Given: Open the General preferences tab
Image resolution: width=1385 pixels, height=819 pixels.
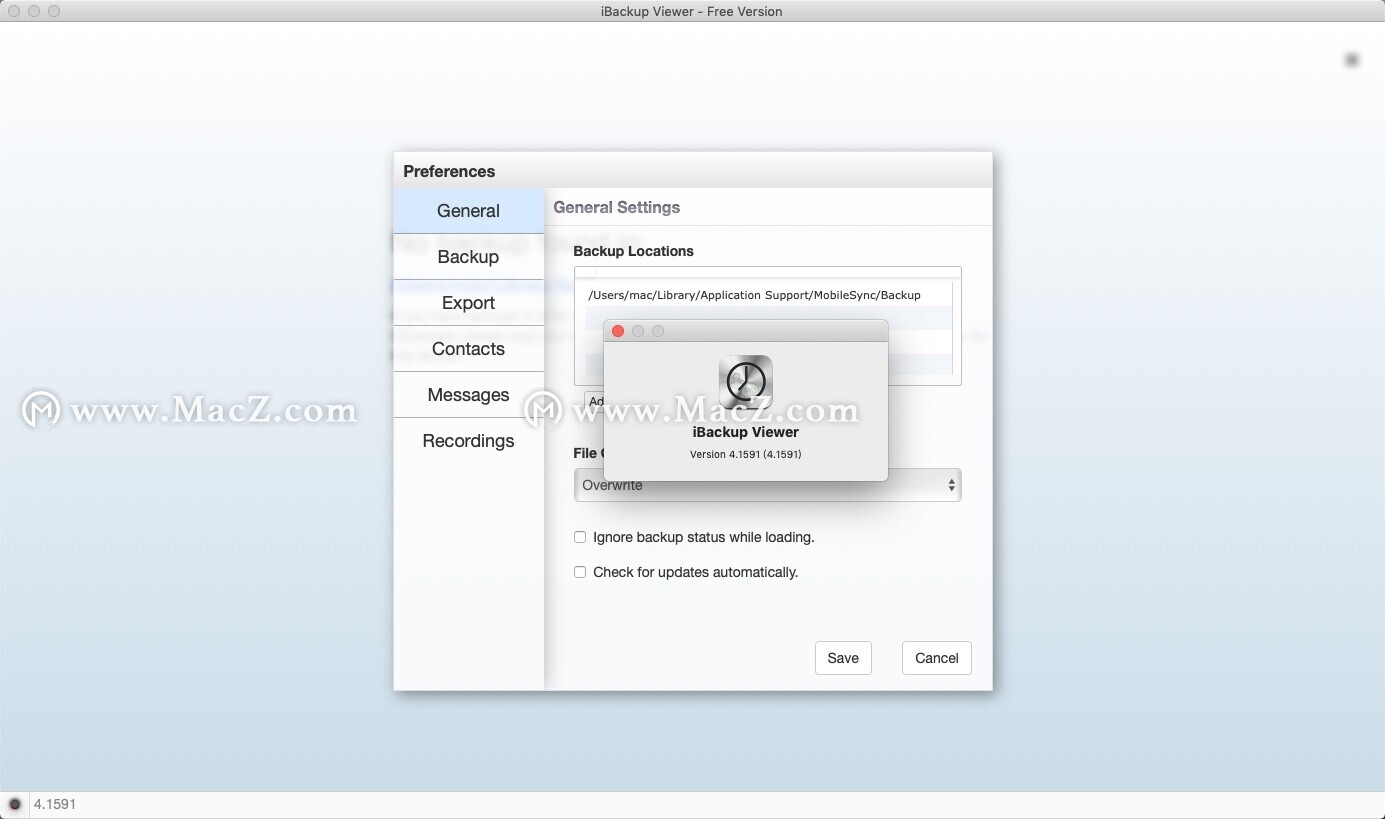Looking at the screenshot, I should coord(468,211).
